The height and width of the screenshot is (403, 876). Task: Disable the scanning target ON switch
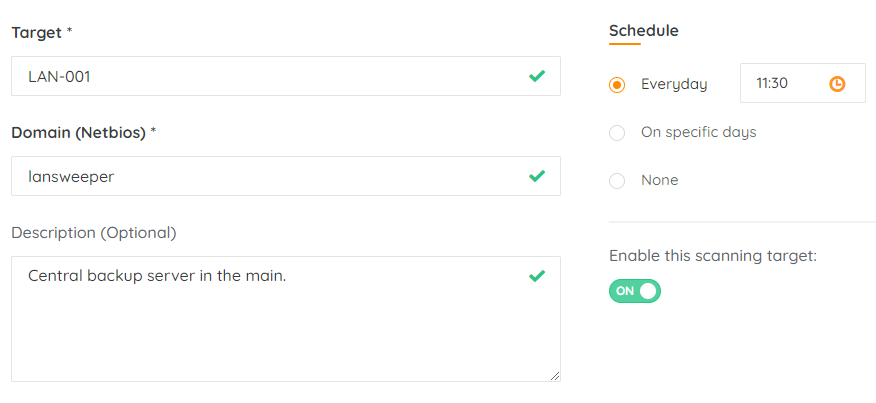635,291
